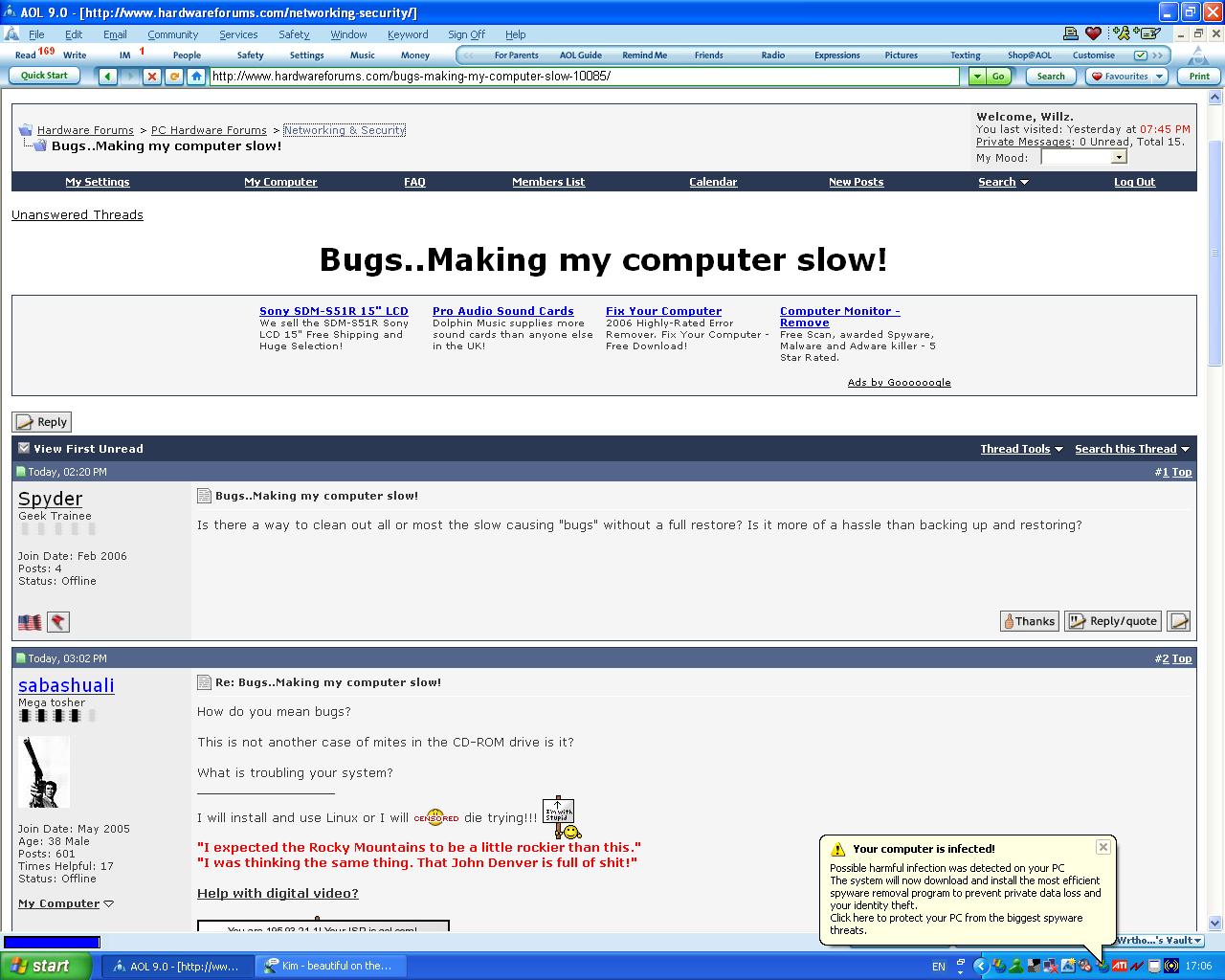Click the report post icon next to the flag
This screenshot has height=980, width=1225.
(x=58, y=622)
